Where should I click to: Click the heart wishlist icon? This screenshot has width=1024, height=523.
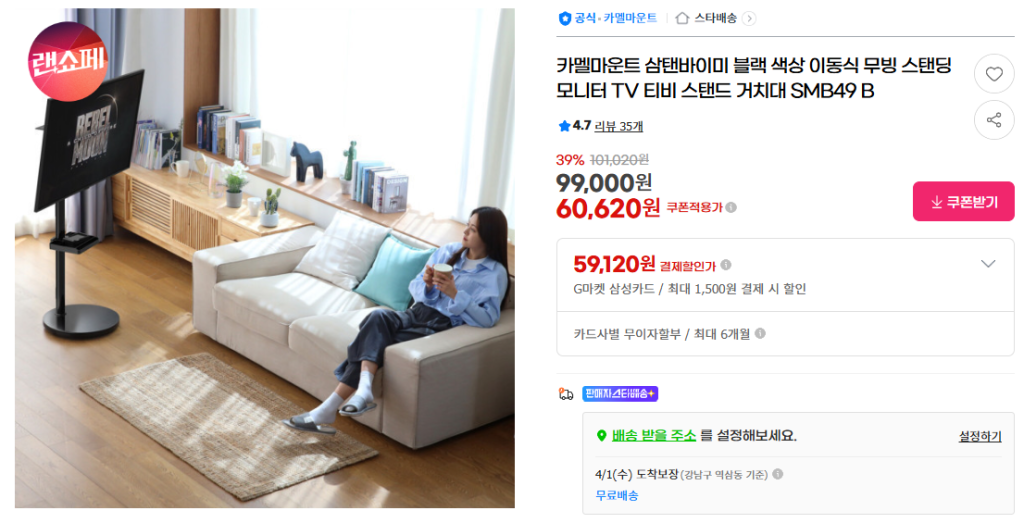pyautogui.click(x=994, y=74)
